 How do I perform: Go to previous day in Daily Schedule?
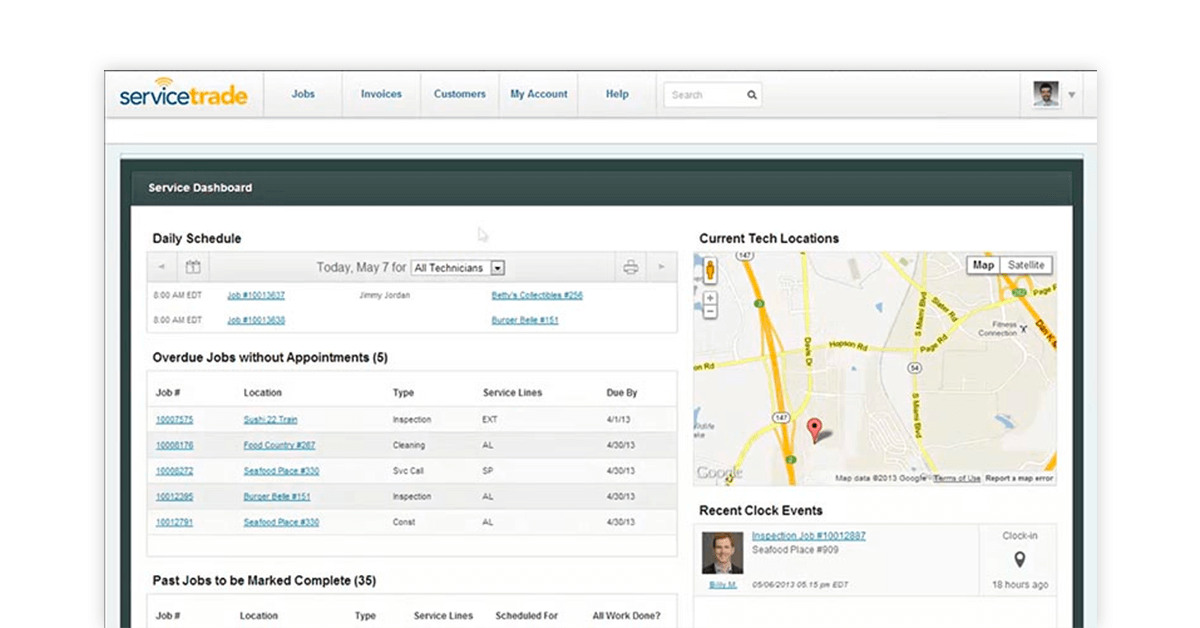(163, 267)
